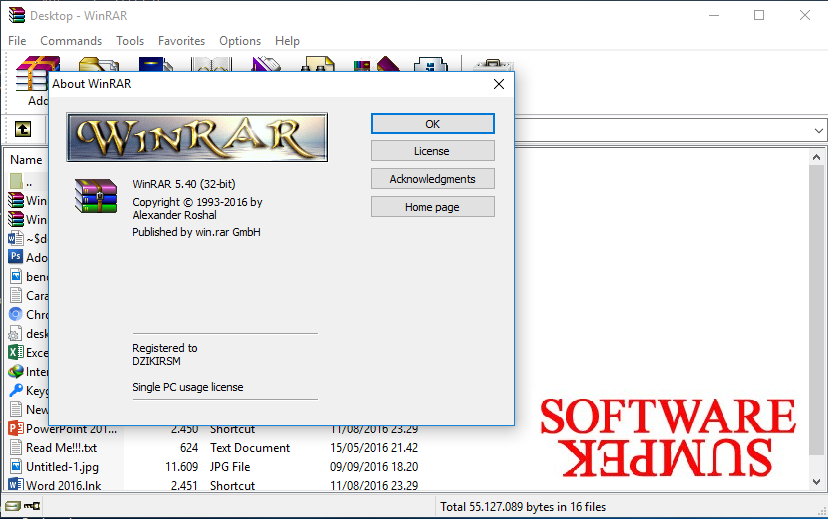Click 'Published by win.rar GmbH' text
The width and height of the screenshot is (828, 519).
click(196, 232)
